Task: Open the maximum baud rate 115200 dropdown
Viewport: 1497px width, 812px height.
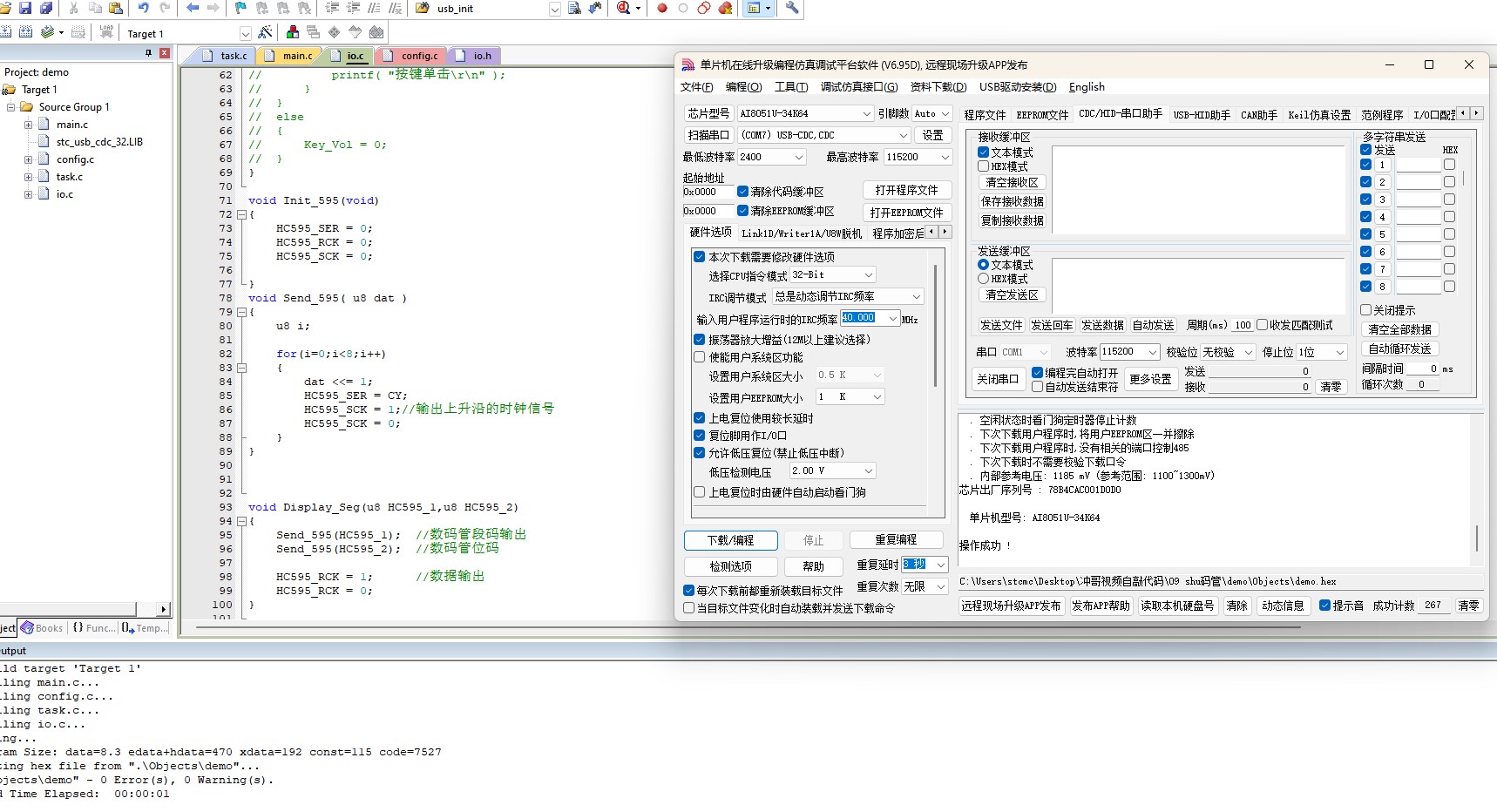Action: [945, 157]
